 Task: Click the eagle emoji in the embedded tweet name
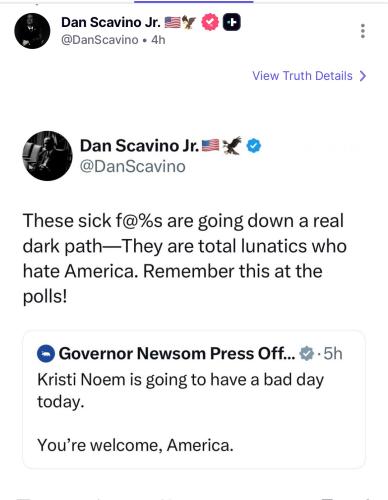232,146
